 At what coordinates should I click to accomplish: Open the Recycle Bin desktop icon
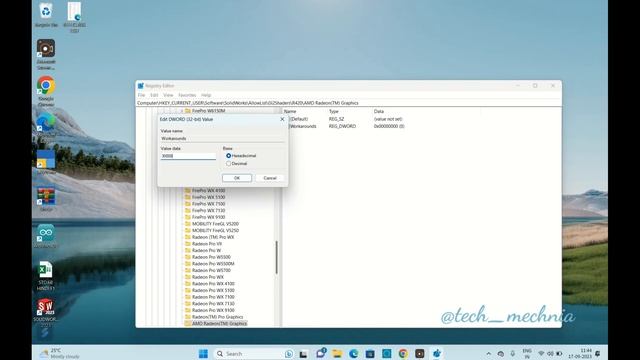pos(46,14)
